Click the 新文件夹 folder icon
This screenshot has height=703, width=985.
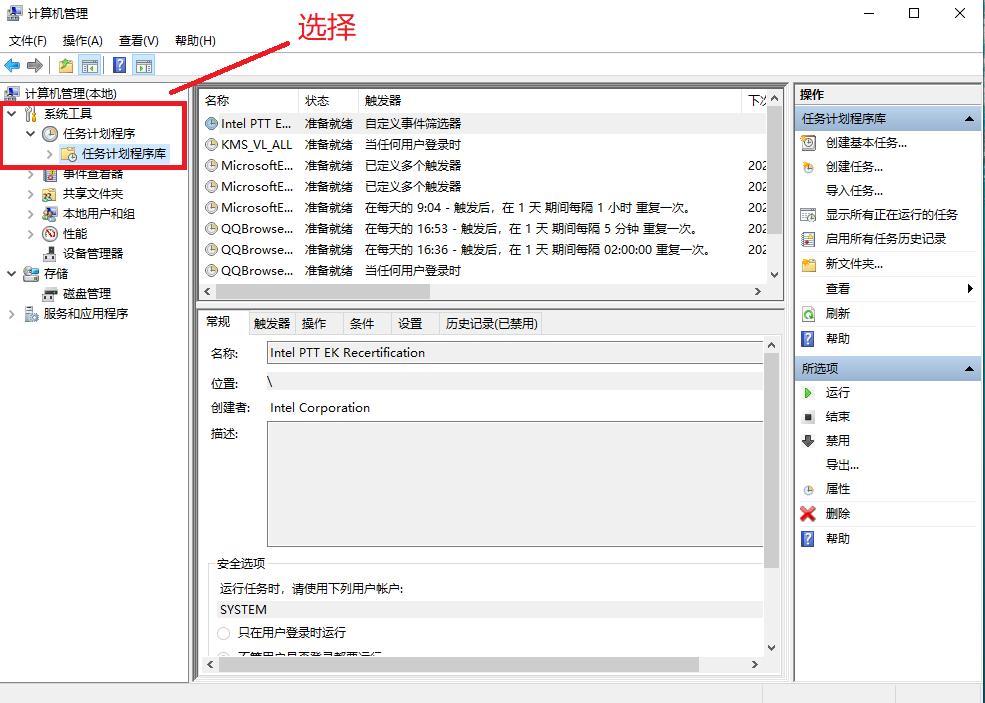pyautogui.click(x=808, y=264)
